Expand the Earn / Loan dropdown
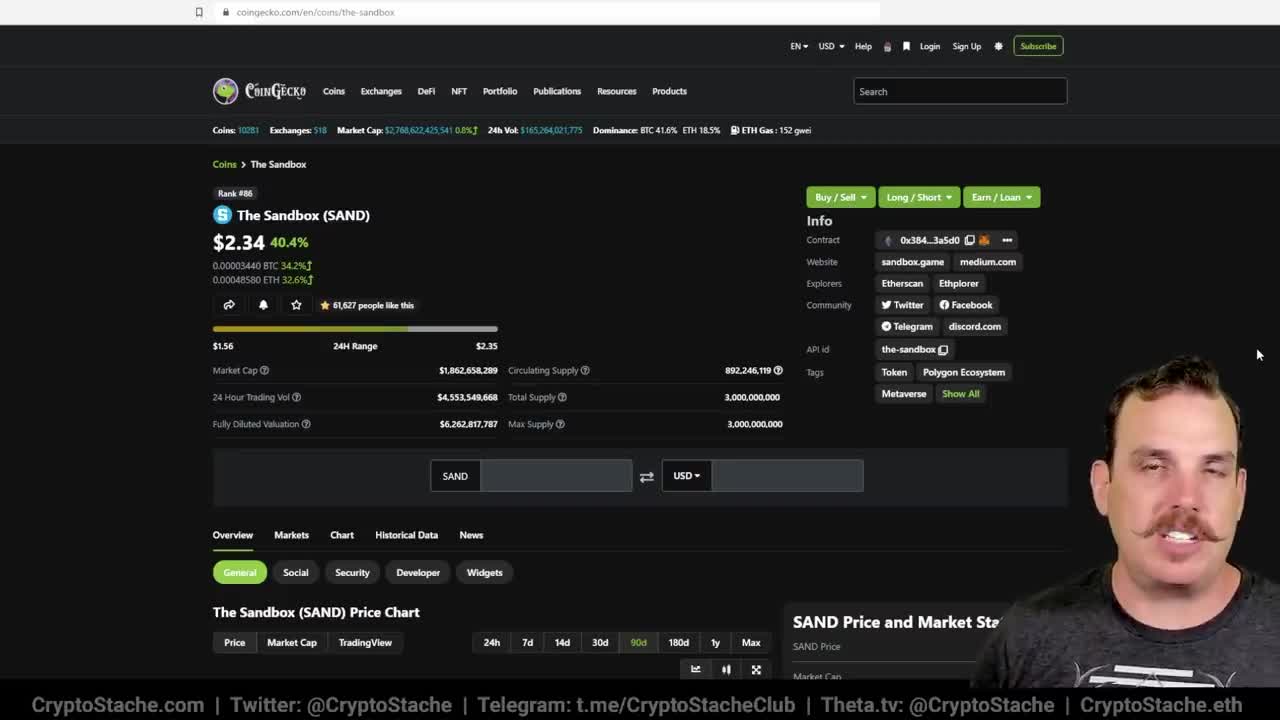The height and width of the screenshot is (720, 1280). point(1001,197)
